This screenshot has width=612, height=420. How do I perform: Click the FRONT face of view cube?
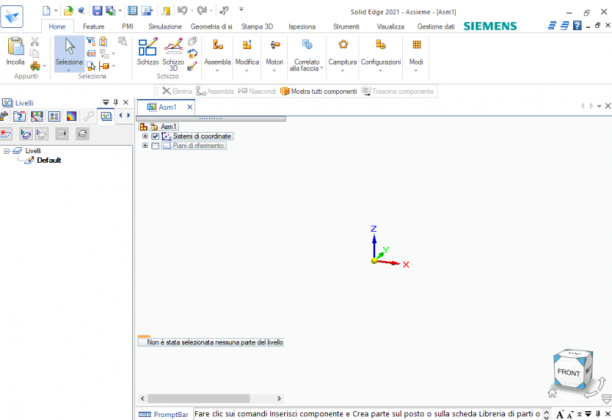click(x=568, y=372)
